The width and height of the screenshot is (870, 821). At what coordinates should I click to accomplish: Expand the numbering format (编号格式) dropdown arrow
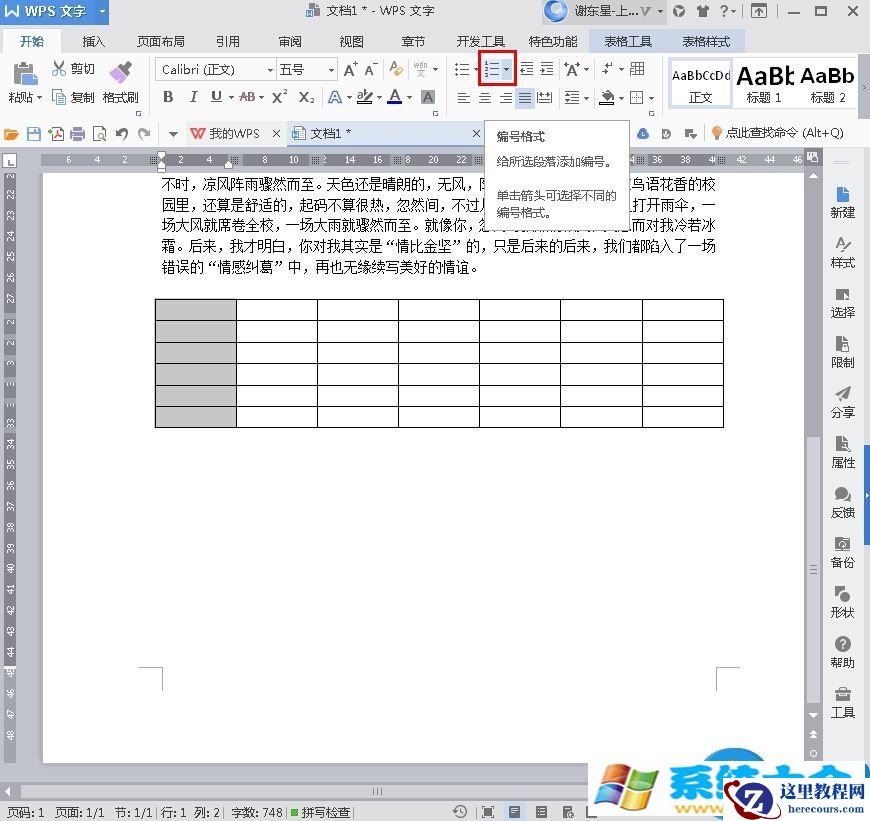[506, 69]
